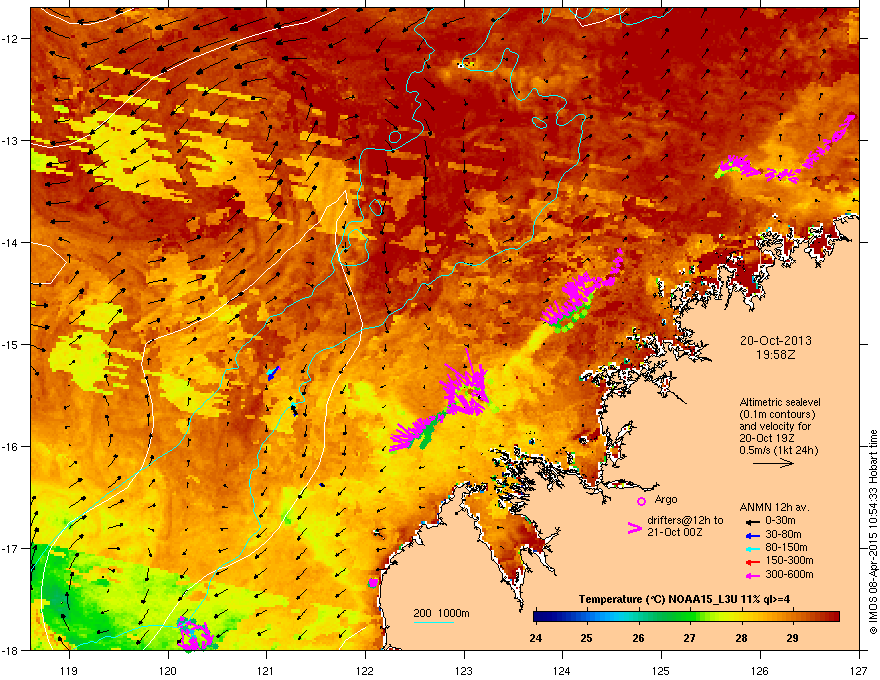Click the 'ANMN 12h av.' heading
This screenshot has height=680, width=880.
click(x=774, y=507)
